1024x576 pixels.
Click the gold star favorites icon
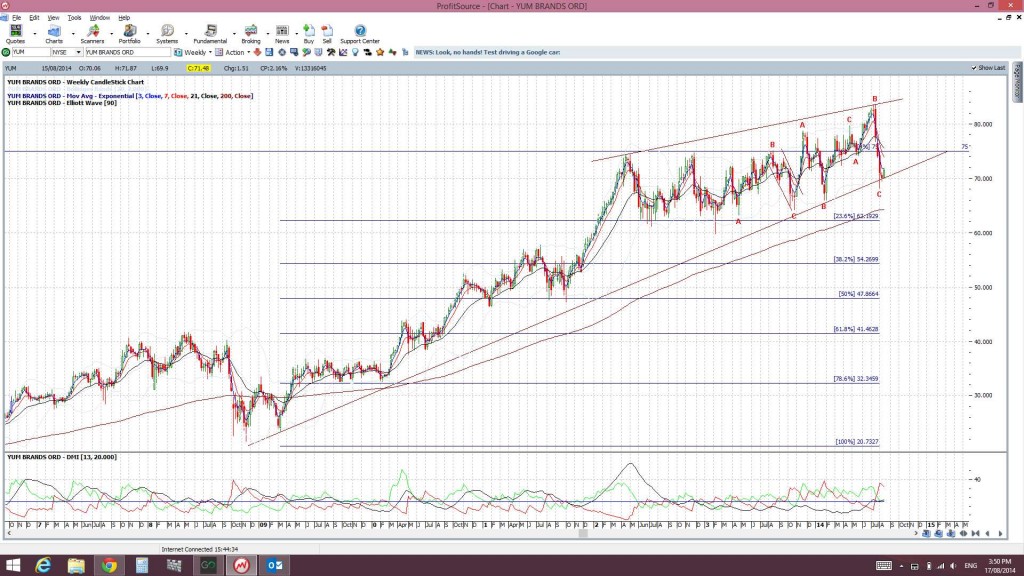(380, 52)
